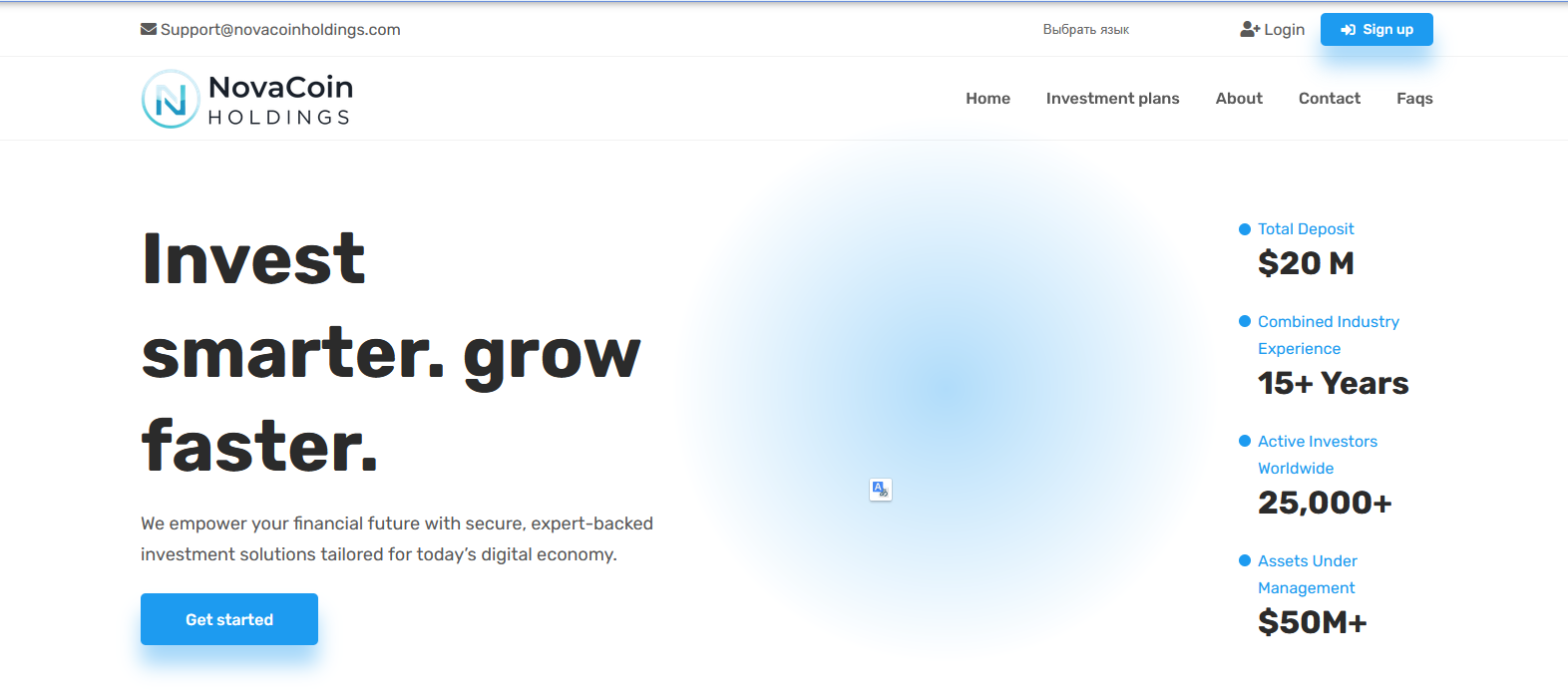Open the Contact menu item
This screenshot has width=1568, height=693.
1329,99
